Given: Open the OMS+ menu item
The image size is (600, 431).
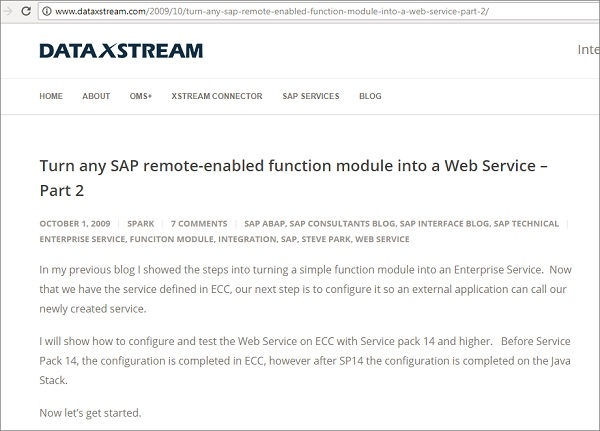Looking at the screenshot, I should [140, 96].
